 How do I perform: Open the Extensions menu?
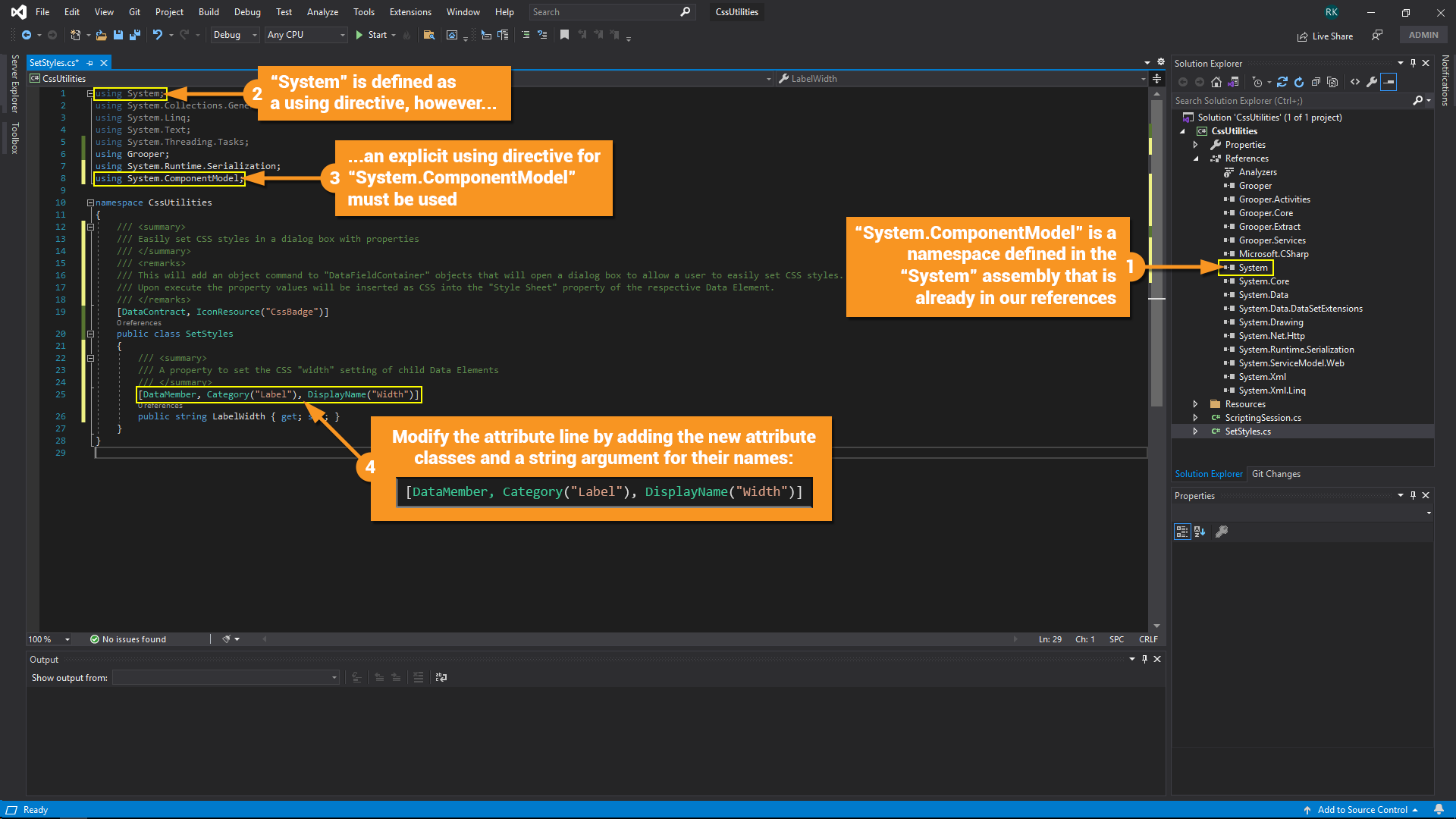tap(409, 12)
